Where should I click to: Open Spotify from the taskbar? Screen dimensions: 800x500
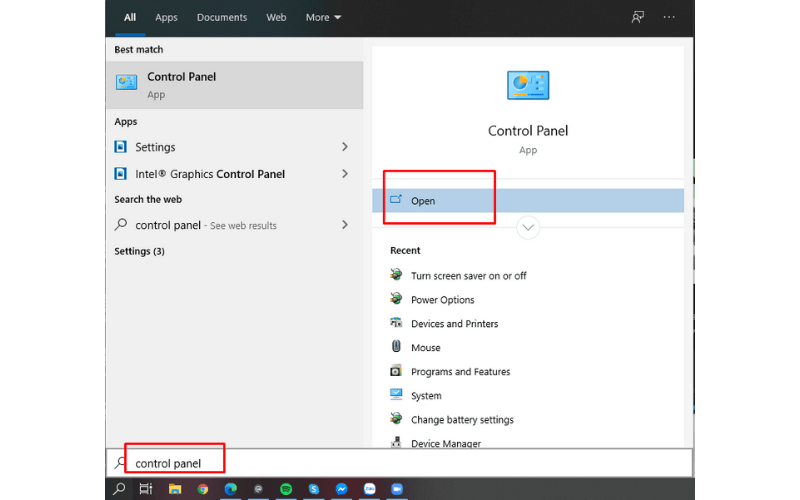[x=287, y=489]
